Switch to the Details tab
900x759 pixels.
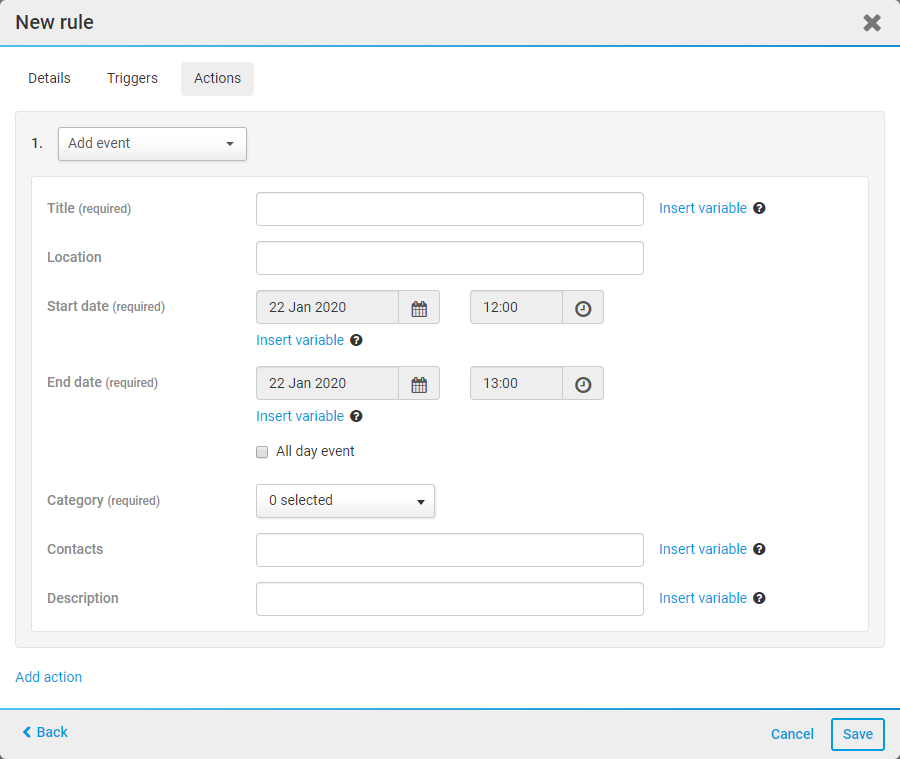[49, 79]
